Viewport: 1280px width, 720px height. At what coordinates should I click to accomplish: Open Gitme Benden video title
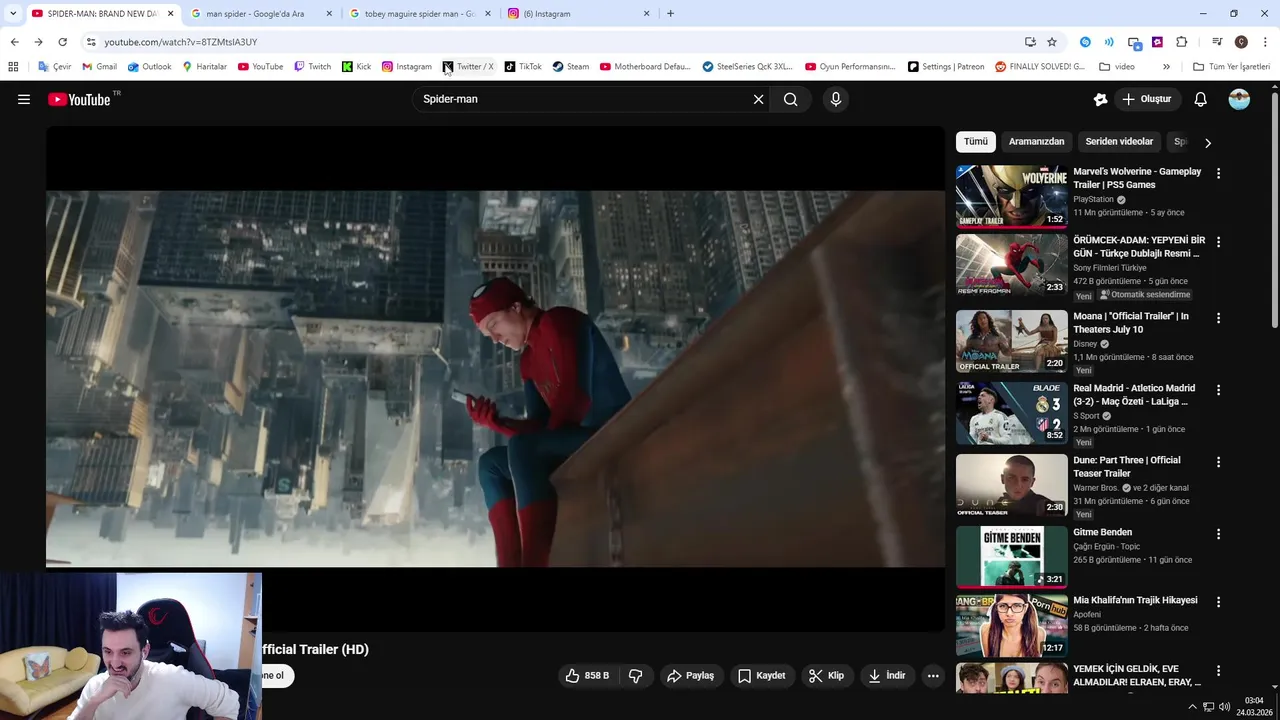coord(1102,532)
